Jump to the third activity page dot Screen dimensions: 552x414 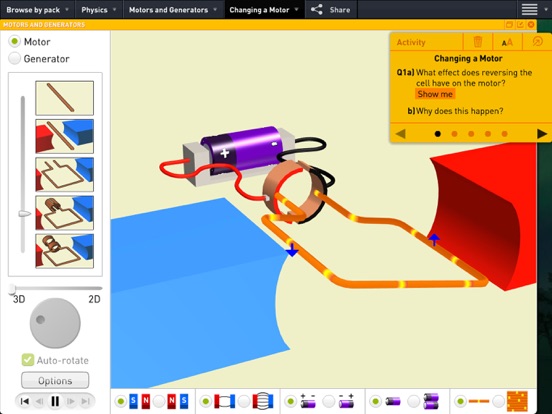click(471, 134)
